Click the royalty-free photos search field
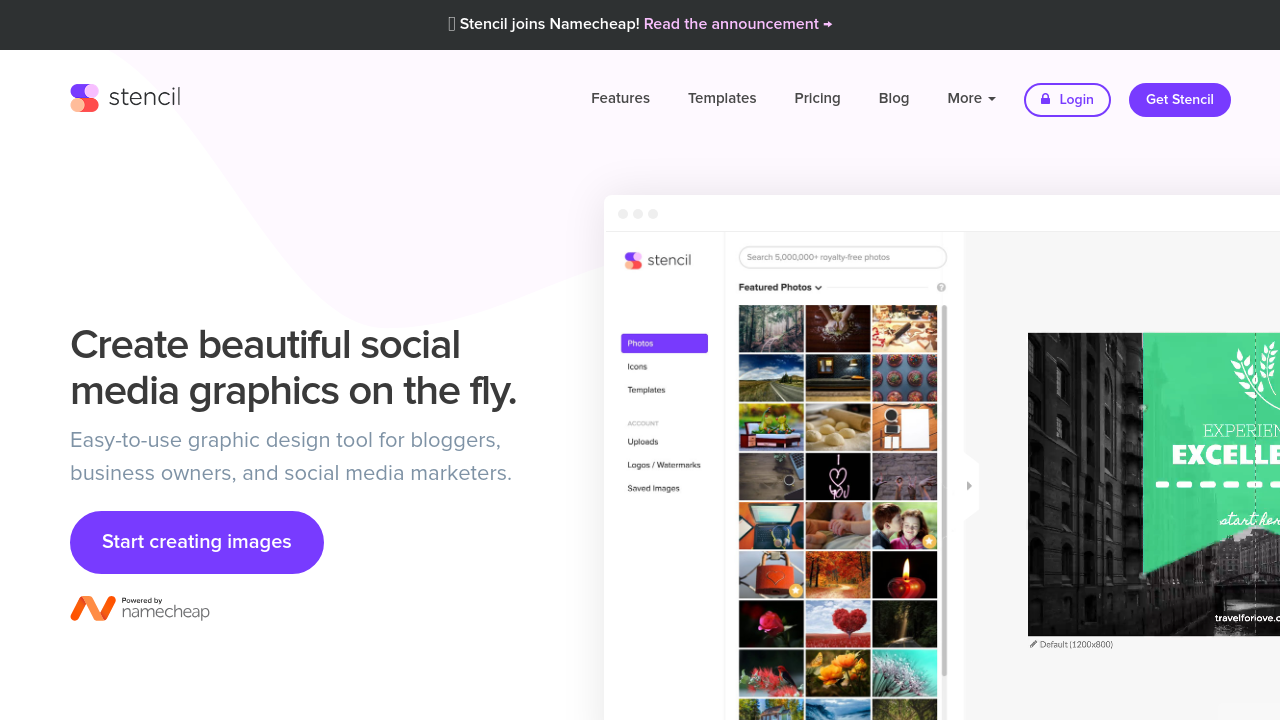This screenshot has width=1280, height=720. click(x=842, y=257)
